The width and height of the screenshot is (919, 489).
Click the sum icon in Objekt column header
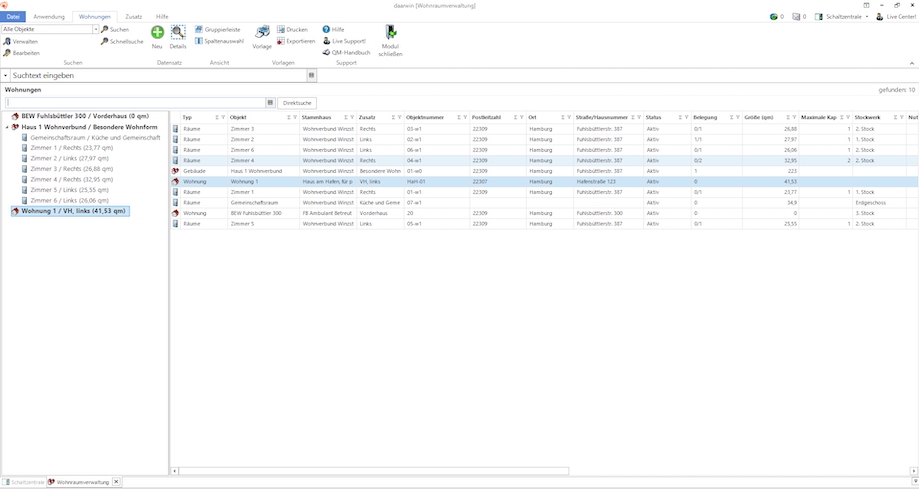(289, 117)
